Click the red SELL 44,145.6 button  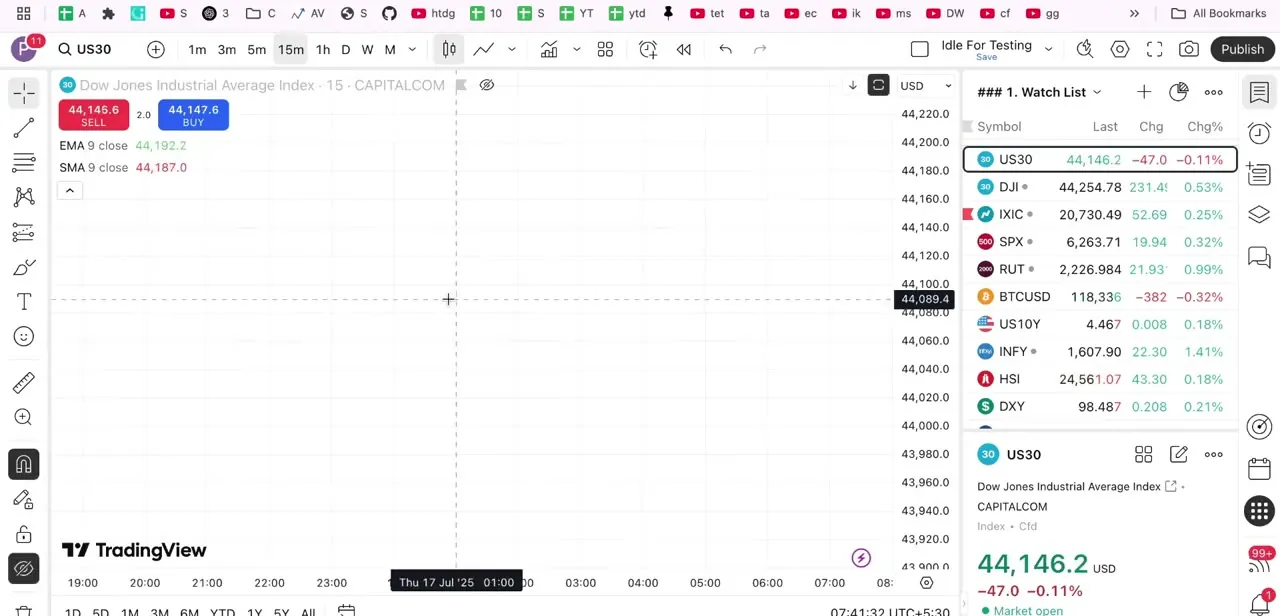click(x=93, y=115)
